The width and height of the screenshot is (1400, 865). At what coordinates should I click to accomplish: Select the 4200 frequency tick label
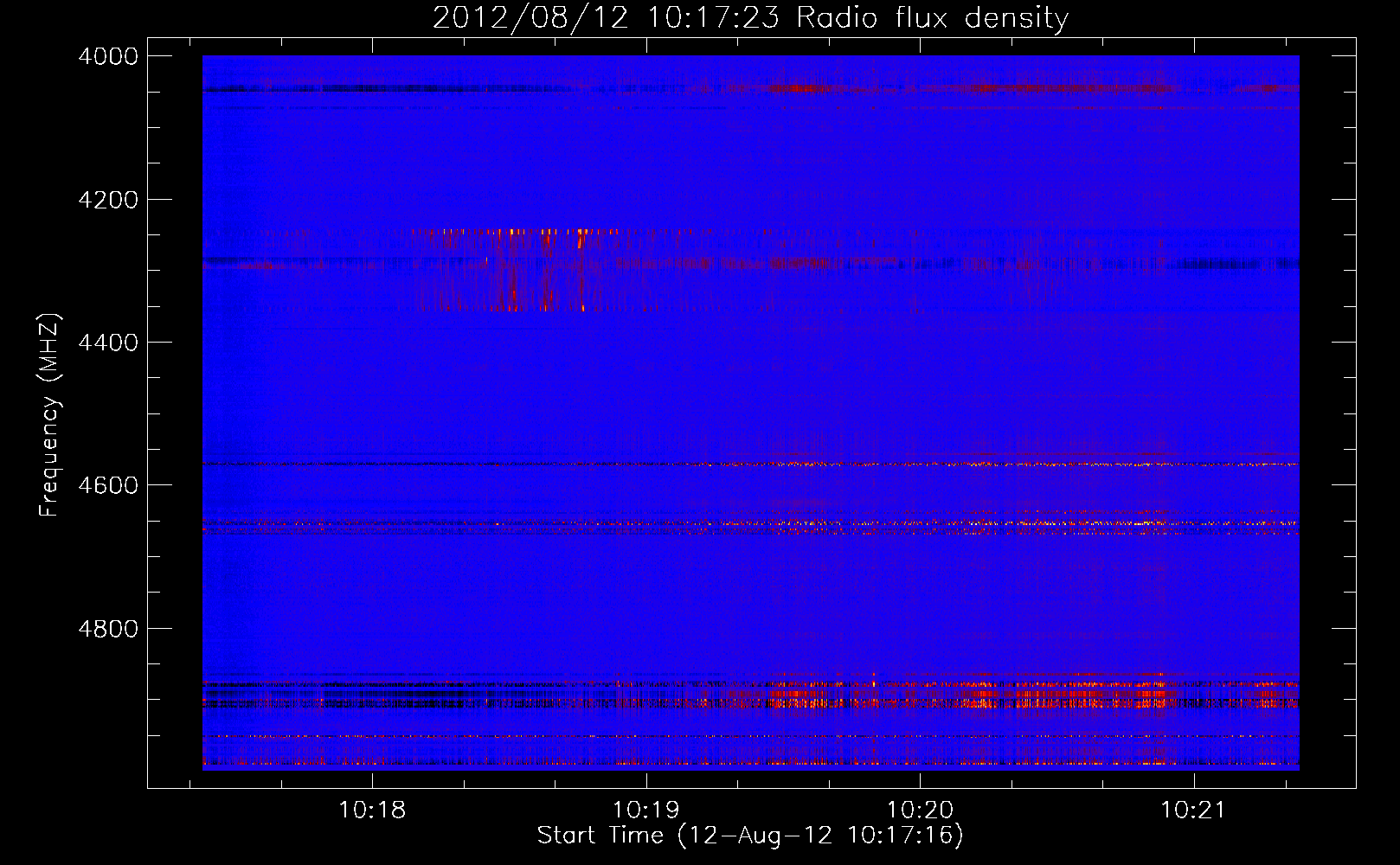[x=108, y=200]
